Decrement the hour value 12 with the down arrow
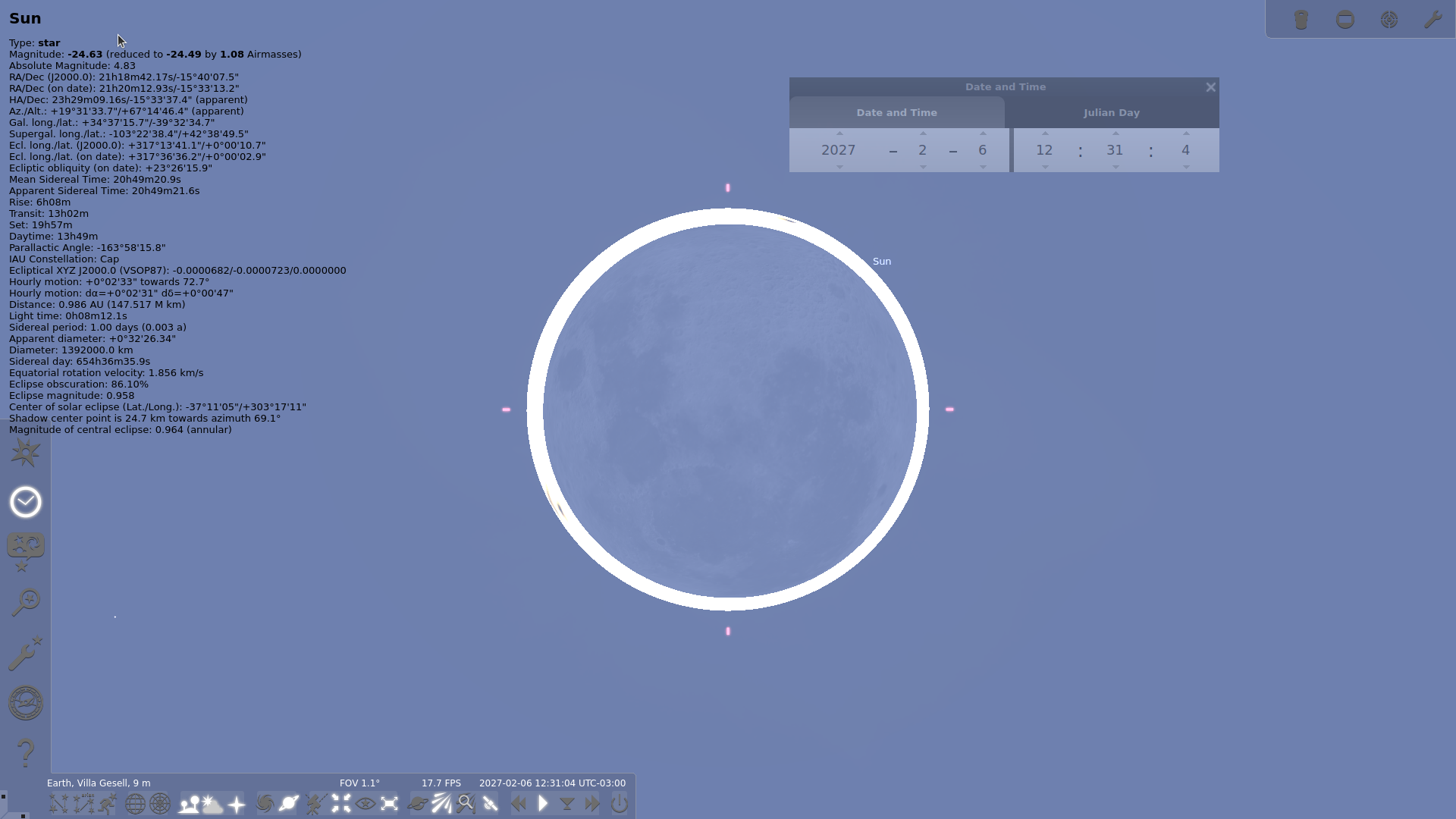The height and width of the screenshot is (819, 1456). click(1045, 167)
